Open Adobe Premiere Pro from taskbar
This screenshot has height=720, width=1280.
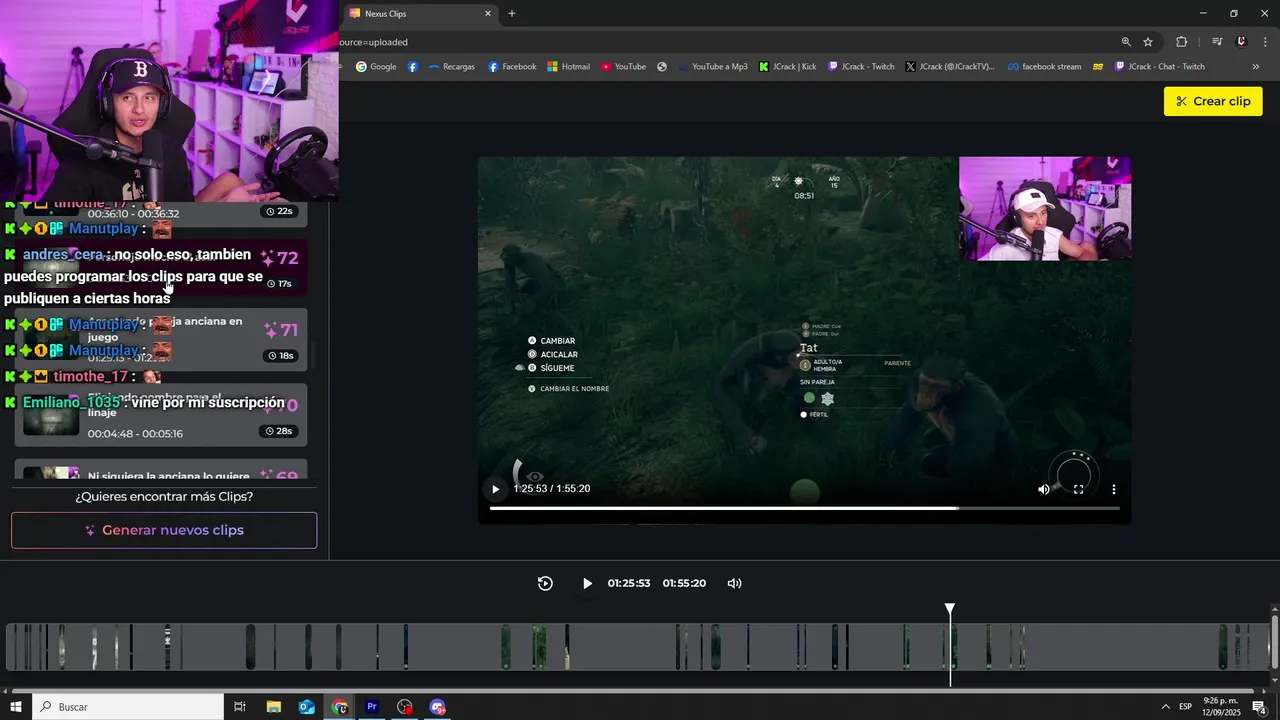(x=372, y=707)
